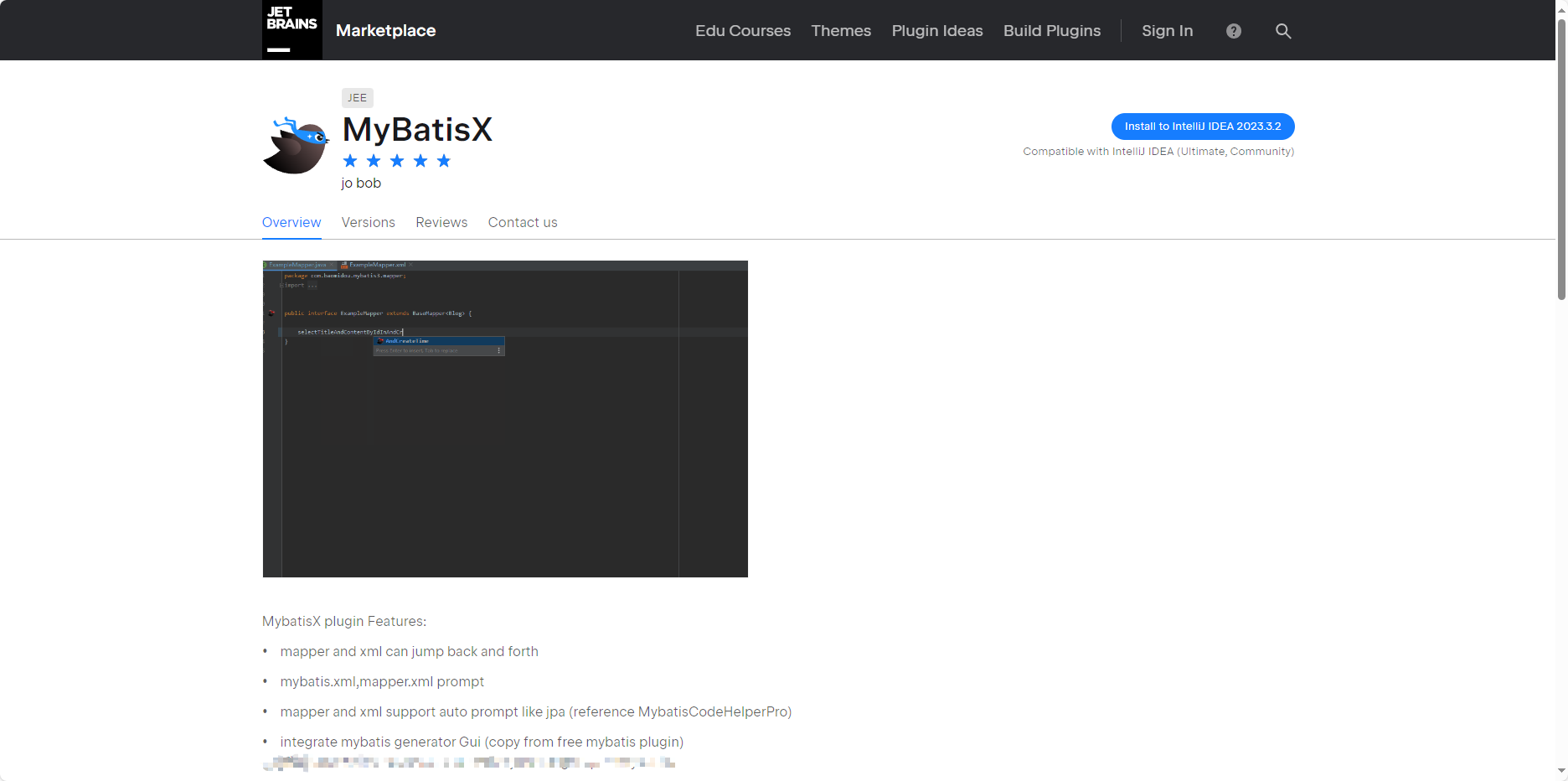1568x781 pixels.
Task: Go to Marketplace home link
Action: 385,30
